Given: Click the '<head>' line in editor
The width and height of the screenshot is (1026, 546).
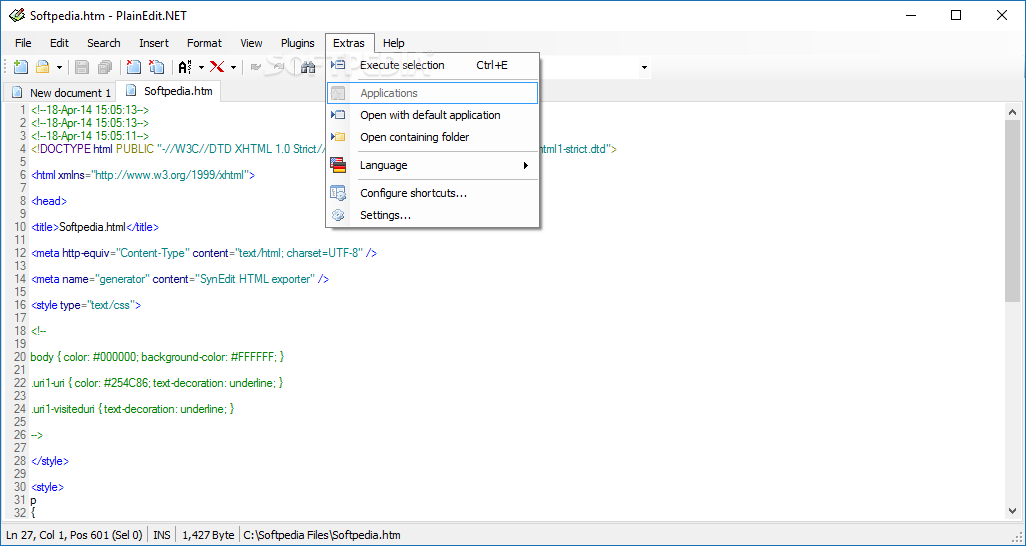Looking at the screenshot, I should (x=49, y=201).
